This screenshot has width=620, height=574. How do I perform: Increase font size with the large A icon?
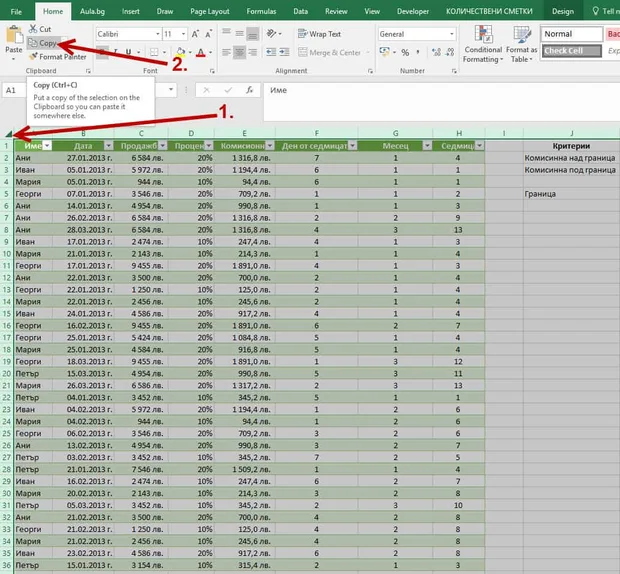[195, 34]
